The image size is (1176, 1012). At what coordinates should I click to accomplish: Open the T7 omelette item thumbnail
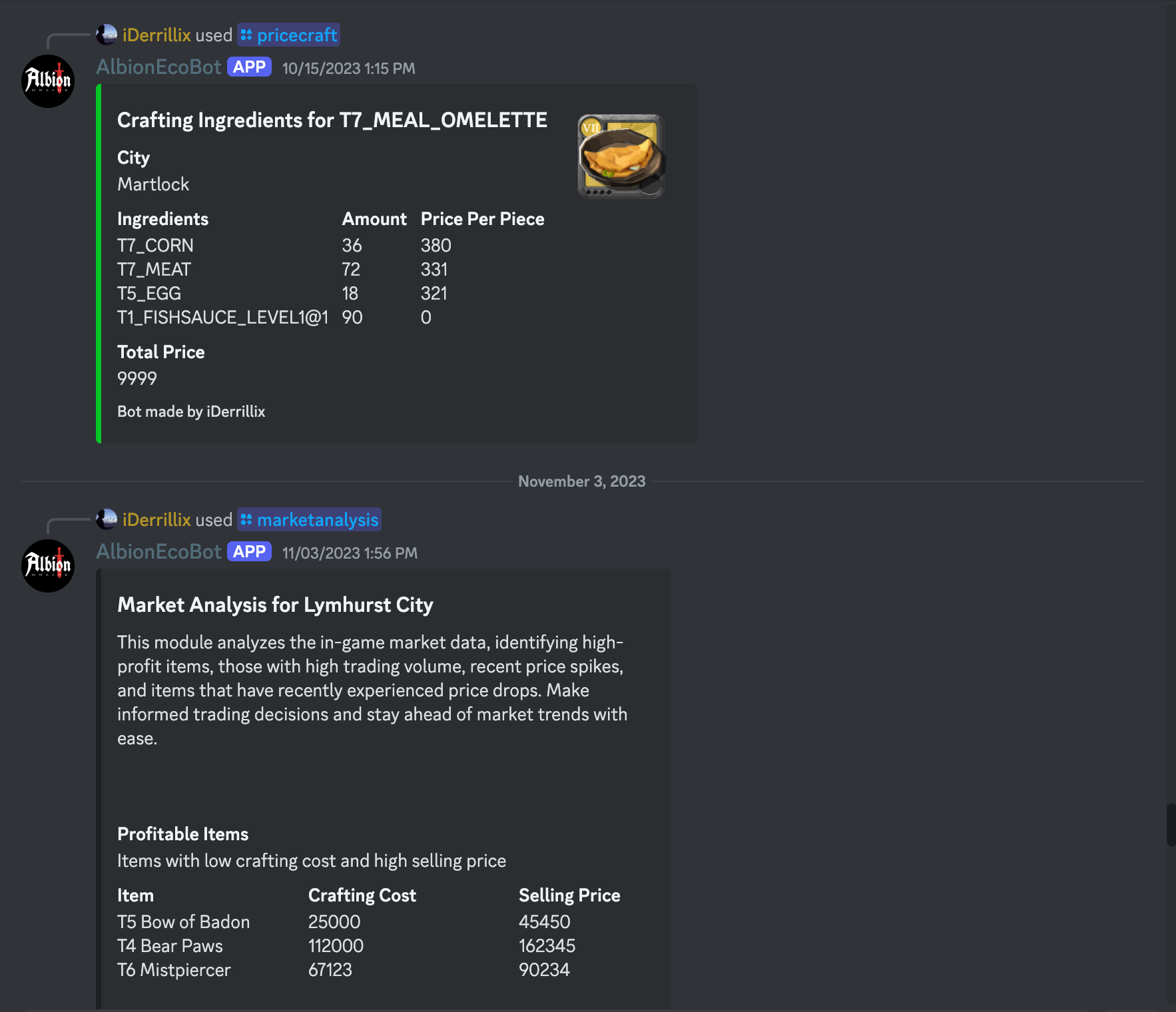621,156
